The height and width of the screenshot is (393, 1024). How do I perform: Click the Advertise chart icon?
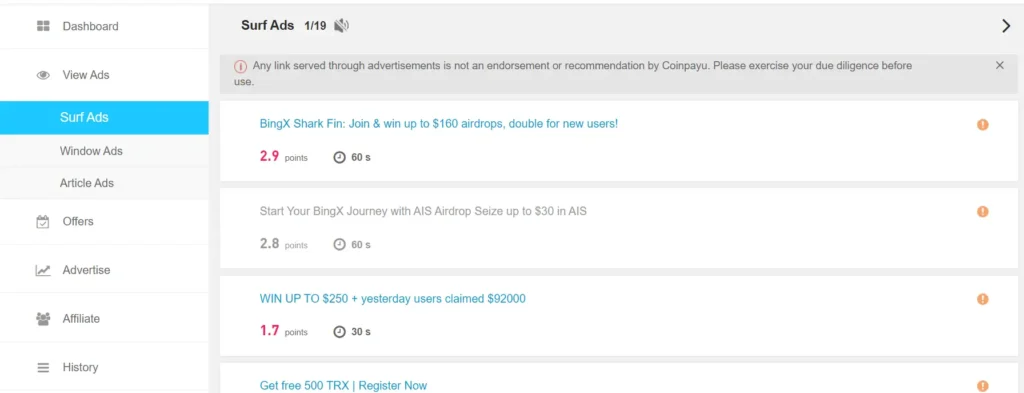pos(43,270)
